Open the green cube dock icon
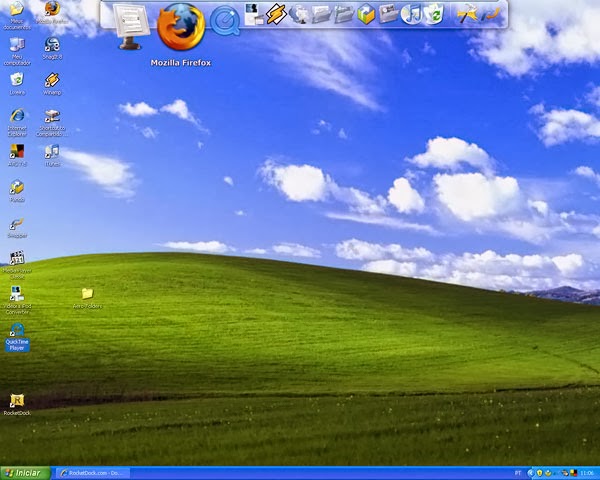The height and width of the screenshot is (480, 600). coord(366,14)
